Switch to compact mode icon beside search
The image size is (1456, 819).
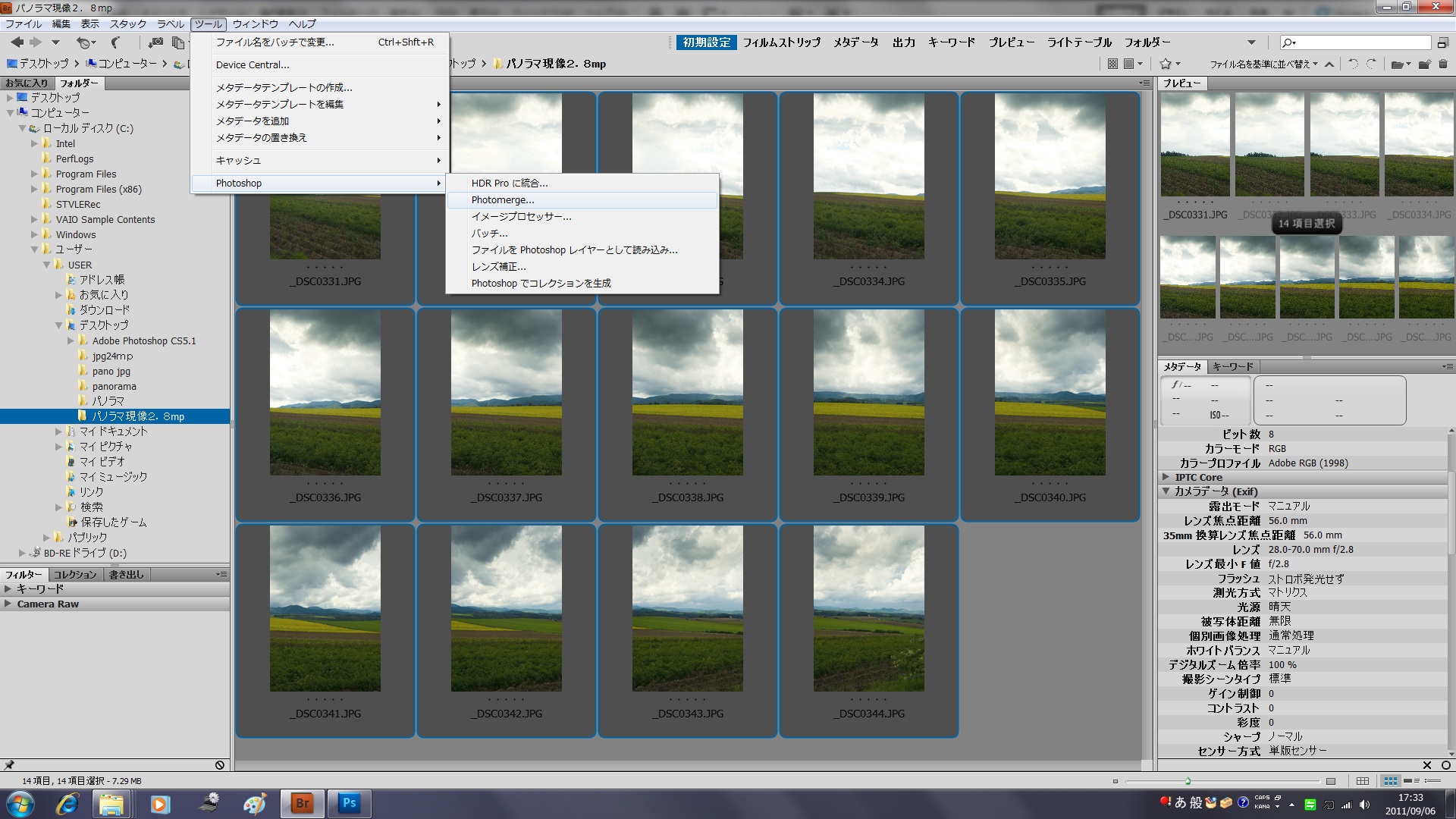[1442, 42]
